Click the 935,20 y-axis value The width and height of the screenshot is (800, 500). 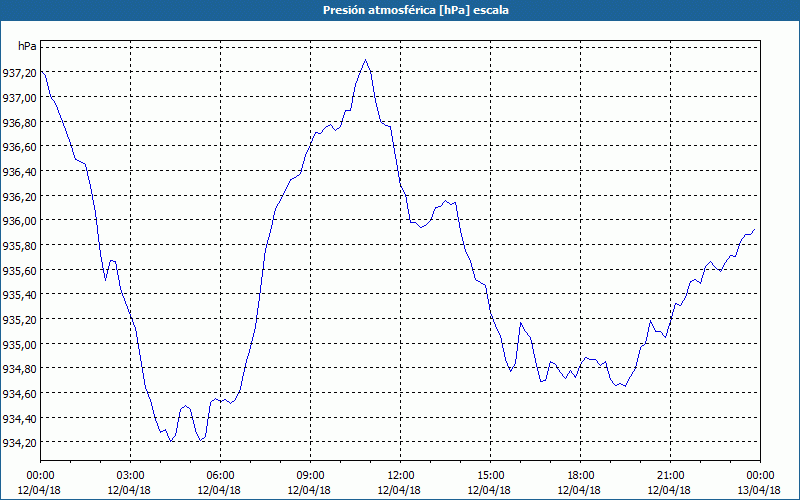(x=19, y=320)
